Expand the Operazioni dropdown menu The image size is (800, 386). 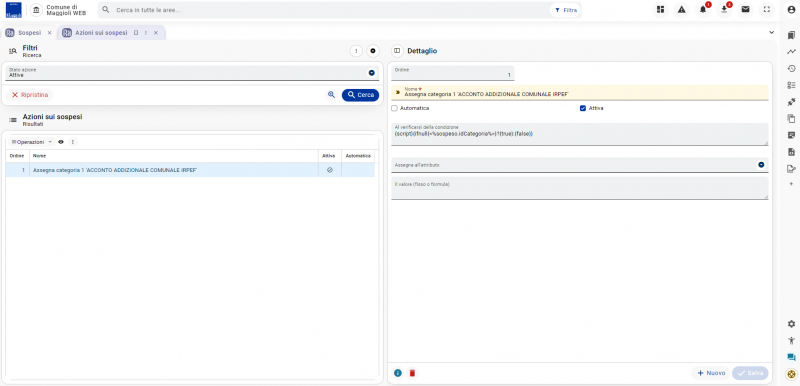pyautogui.click(x=32, y=142)
